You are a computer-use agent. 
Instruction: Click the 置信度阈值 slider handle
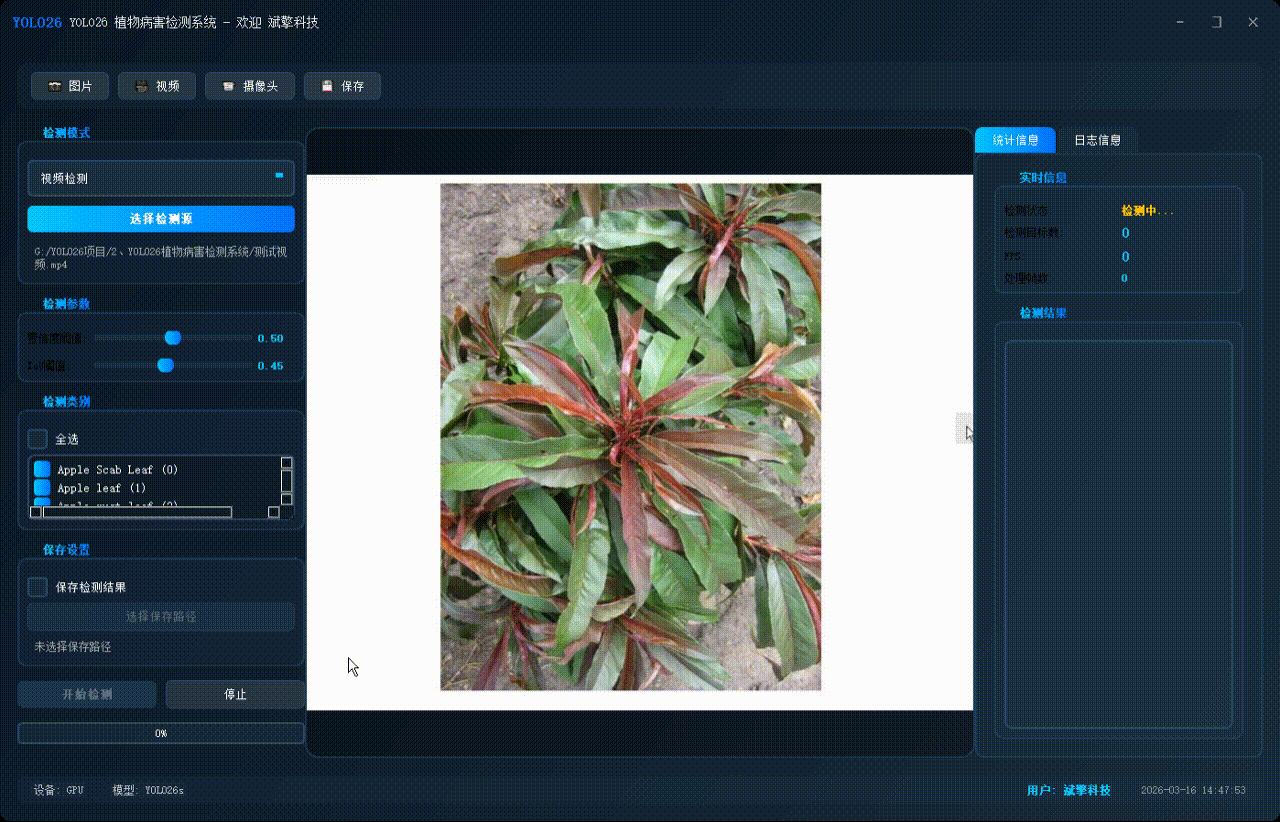coord(172,338)
